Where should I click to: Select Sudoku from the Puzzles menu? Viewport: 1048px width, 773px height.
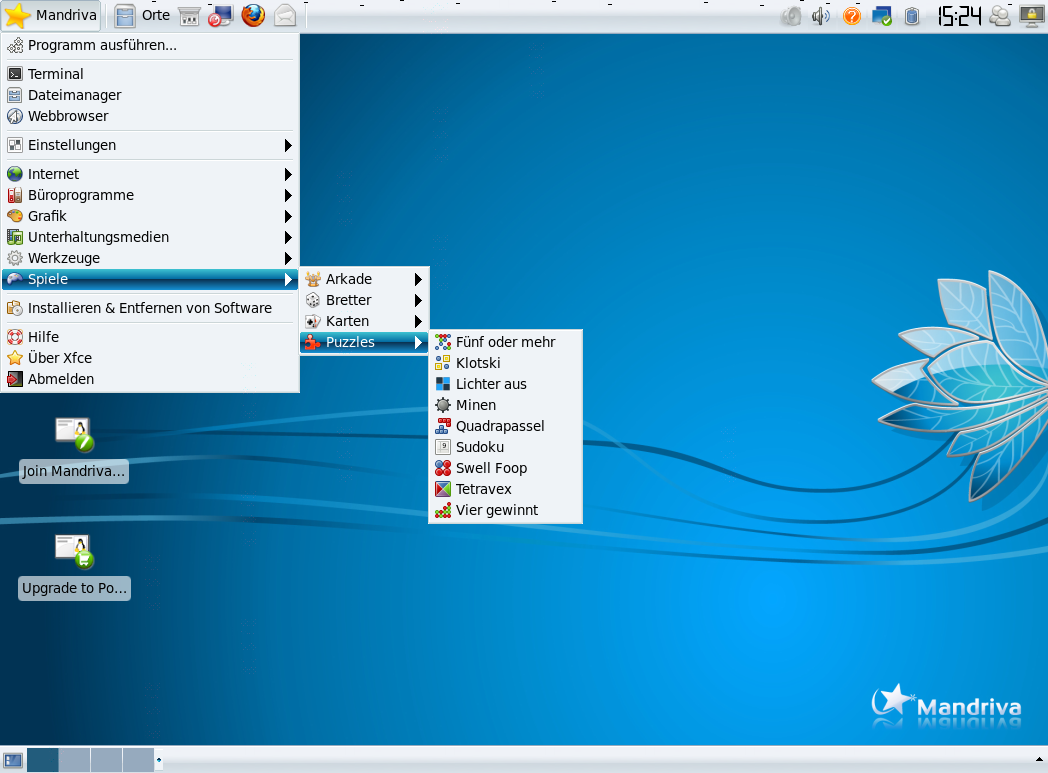click(478, 446)
